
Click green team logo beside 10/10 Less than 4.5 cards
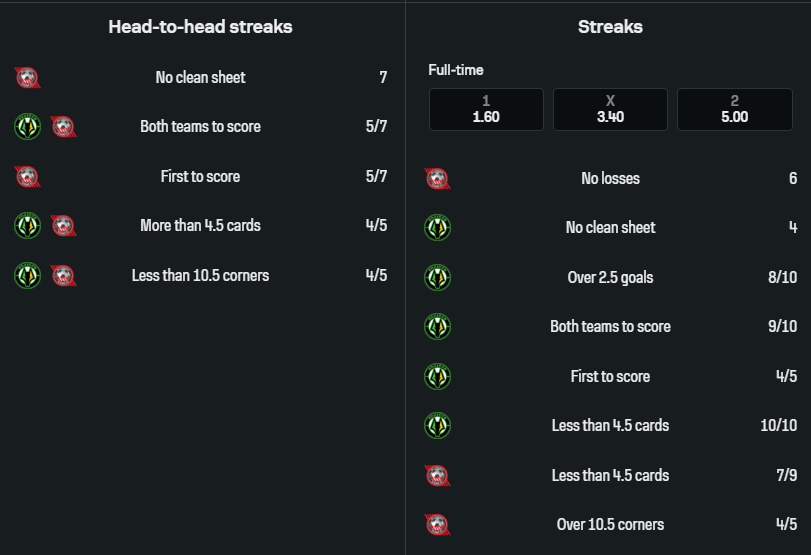pyautogui.click(x=437, y=425)
